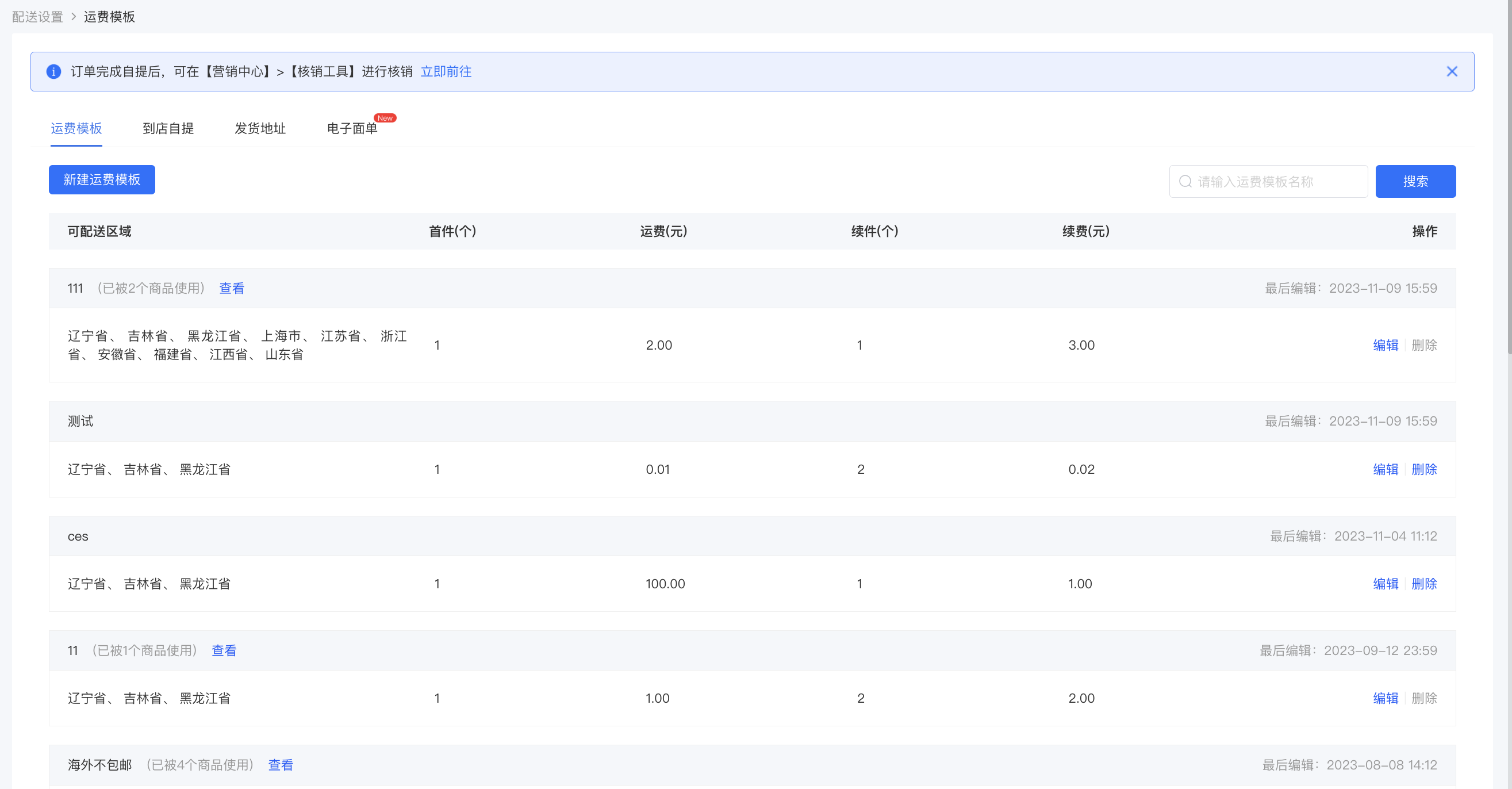This screenshot has height=789, width=1512.
Task: Click （已被2个商品使用） usage note
Action: 151,288
